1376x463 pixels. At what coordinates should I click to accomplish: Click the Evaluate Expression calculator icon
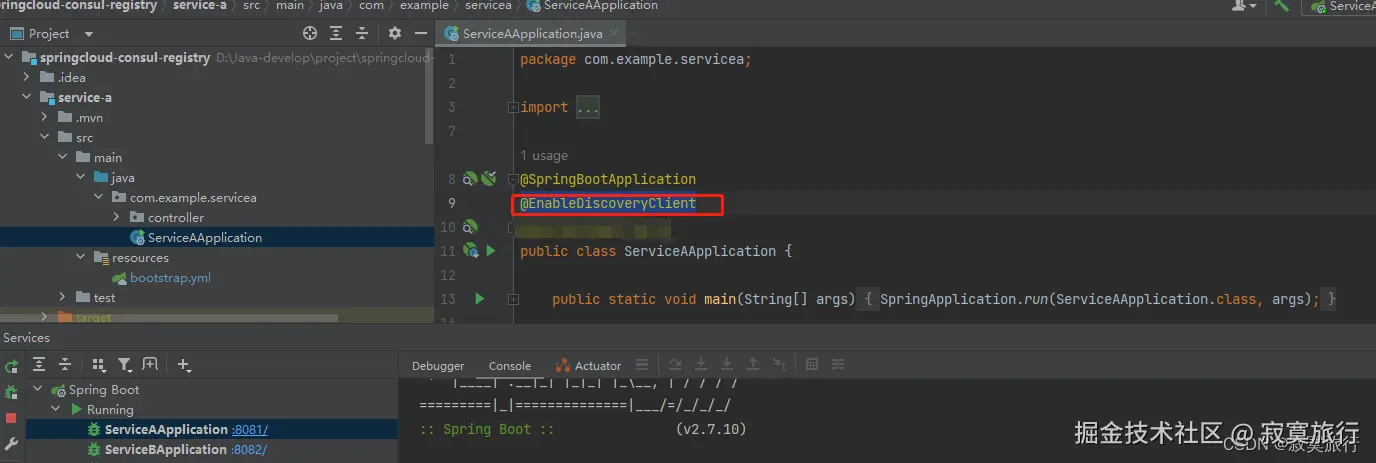click(x=812, y=365)
